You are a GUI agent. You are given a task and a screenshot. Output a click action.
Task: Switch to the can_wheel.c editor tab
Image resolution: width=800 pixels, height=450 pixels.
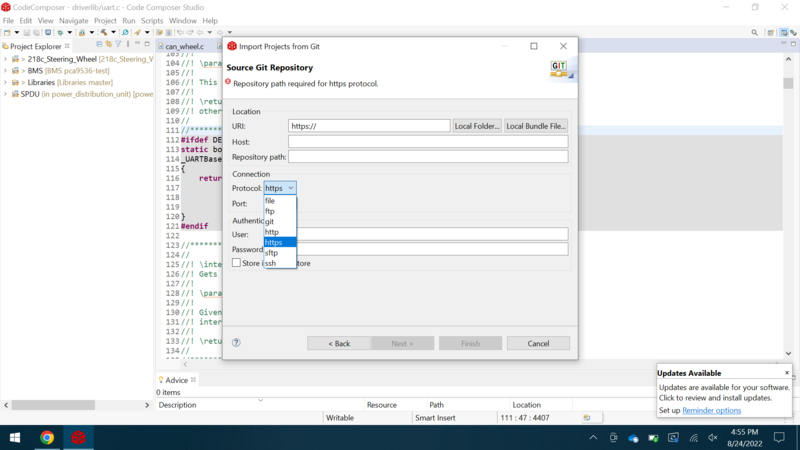184,46
